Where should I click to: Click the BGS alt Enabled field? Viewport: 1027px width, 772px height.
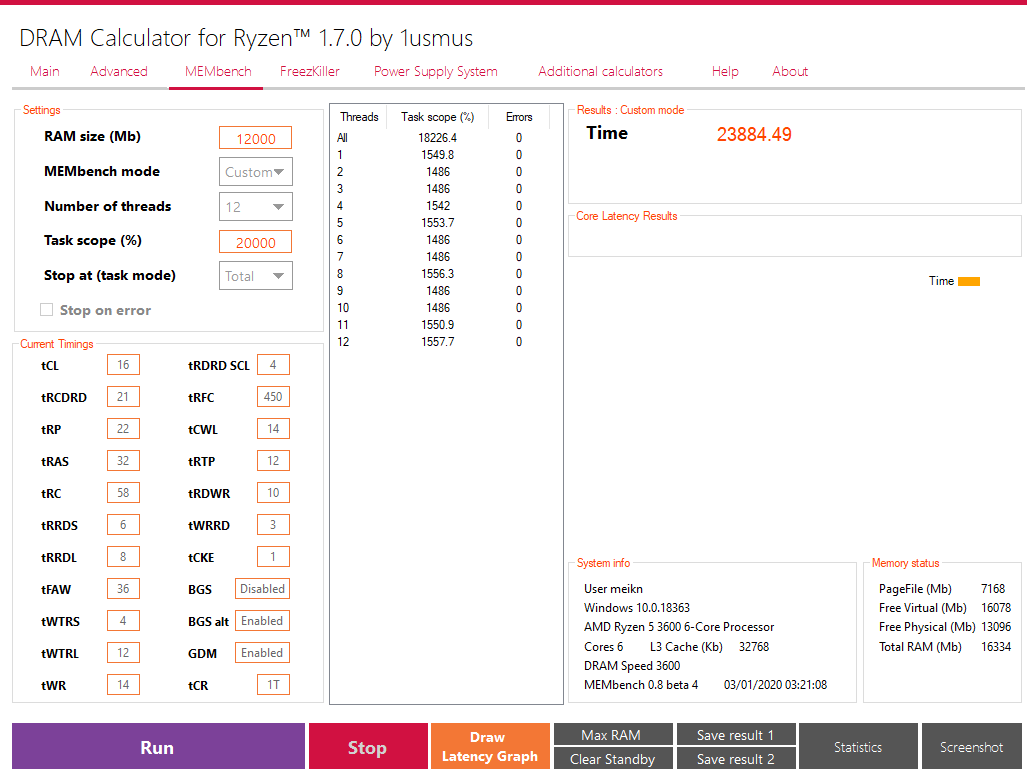coord(262,621)
